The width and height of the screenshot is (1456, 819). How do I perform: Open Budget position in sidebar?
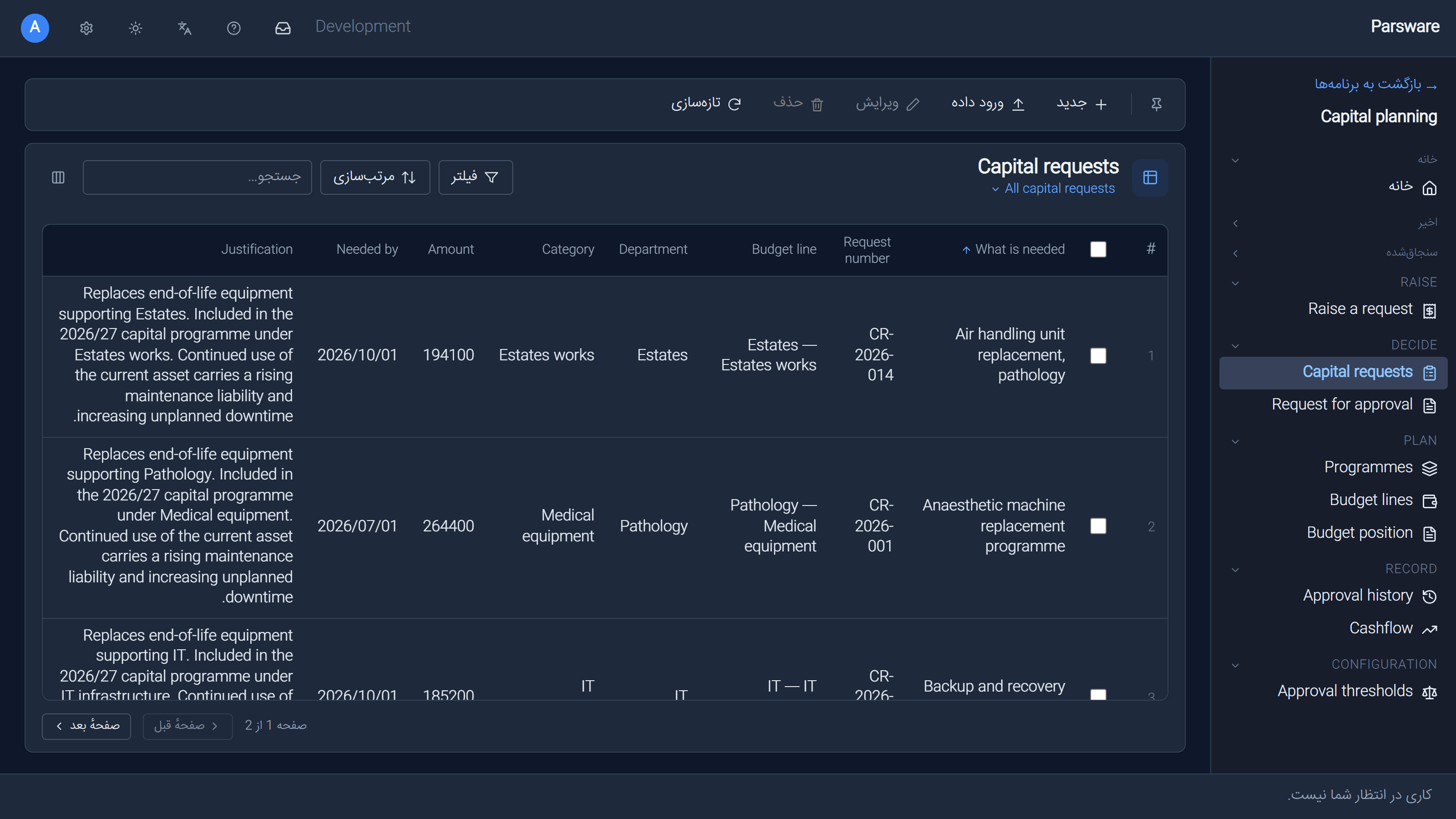1333,533
